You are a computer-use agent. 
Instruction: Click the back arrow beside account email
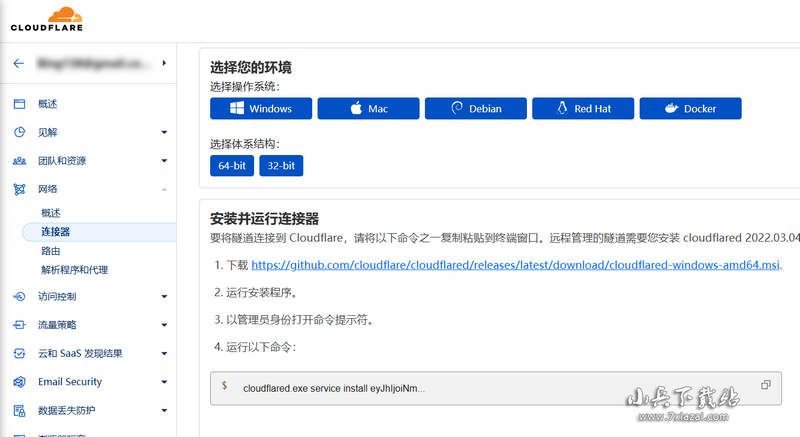tap(18, 64)
